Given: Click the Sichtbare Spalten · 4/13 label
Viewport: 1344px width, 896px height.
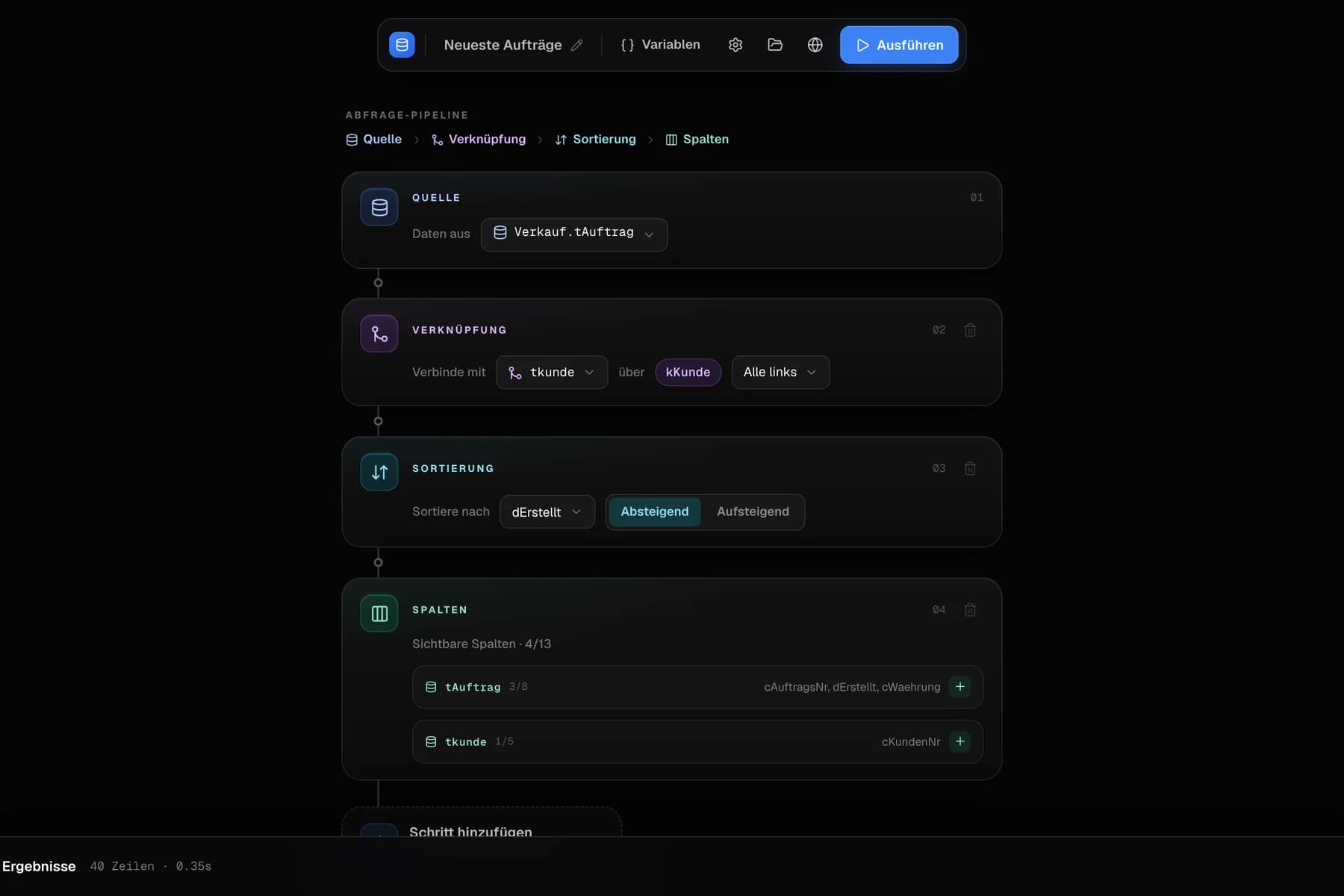Looking at the screenshot, I should 482,644.
